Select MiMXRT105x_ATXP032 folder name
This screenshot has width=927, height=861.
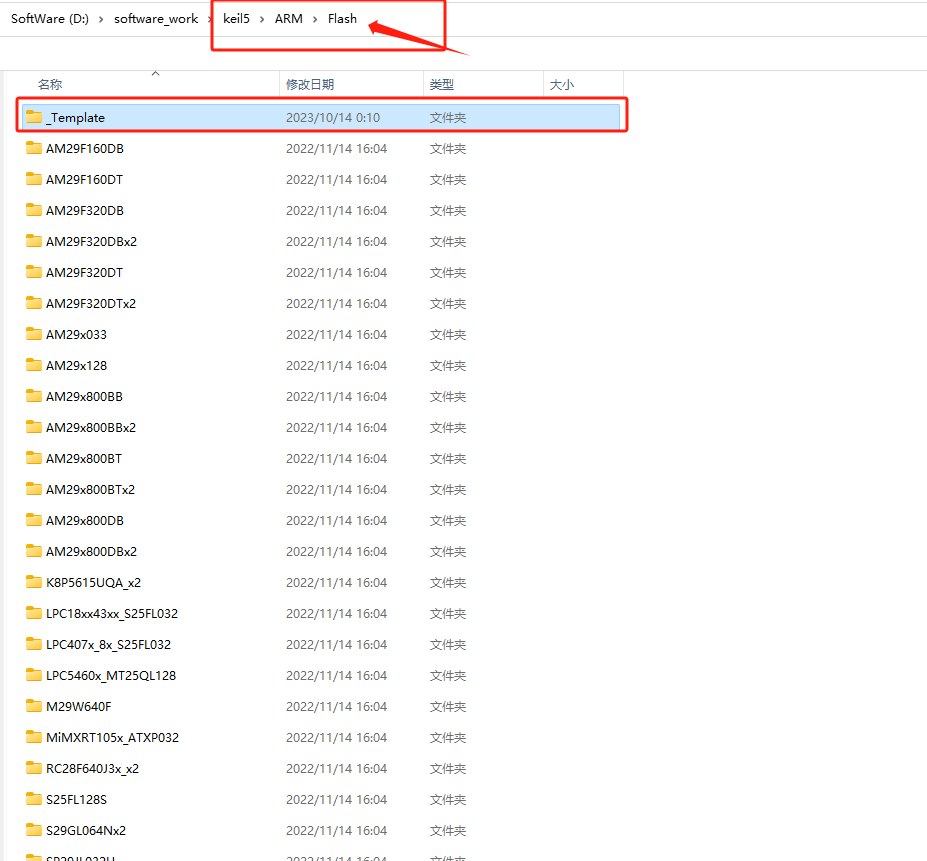pos(112,737)
